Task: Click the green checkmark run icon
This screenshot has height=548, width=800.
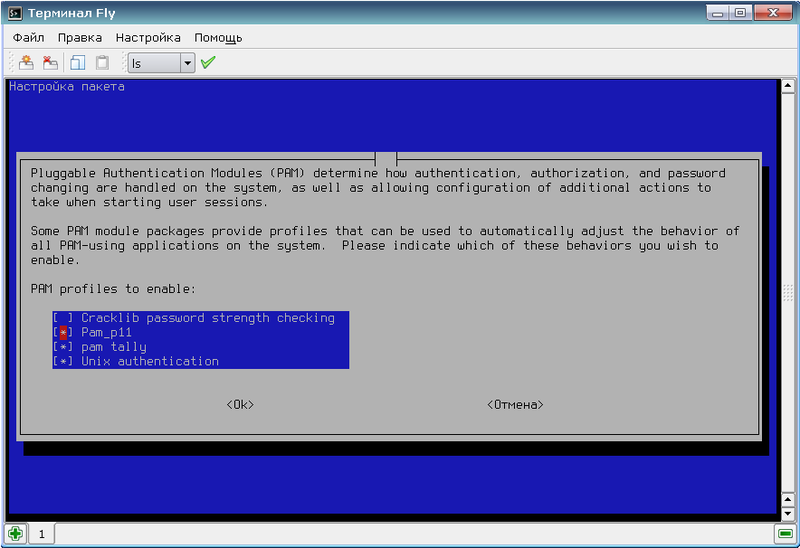Action: click(x=208, y=63)
